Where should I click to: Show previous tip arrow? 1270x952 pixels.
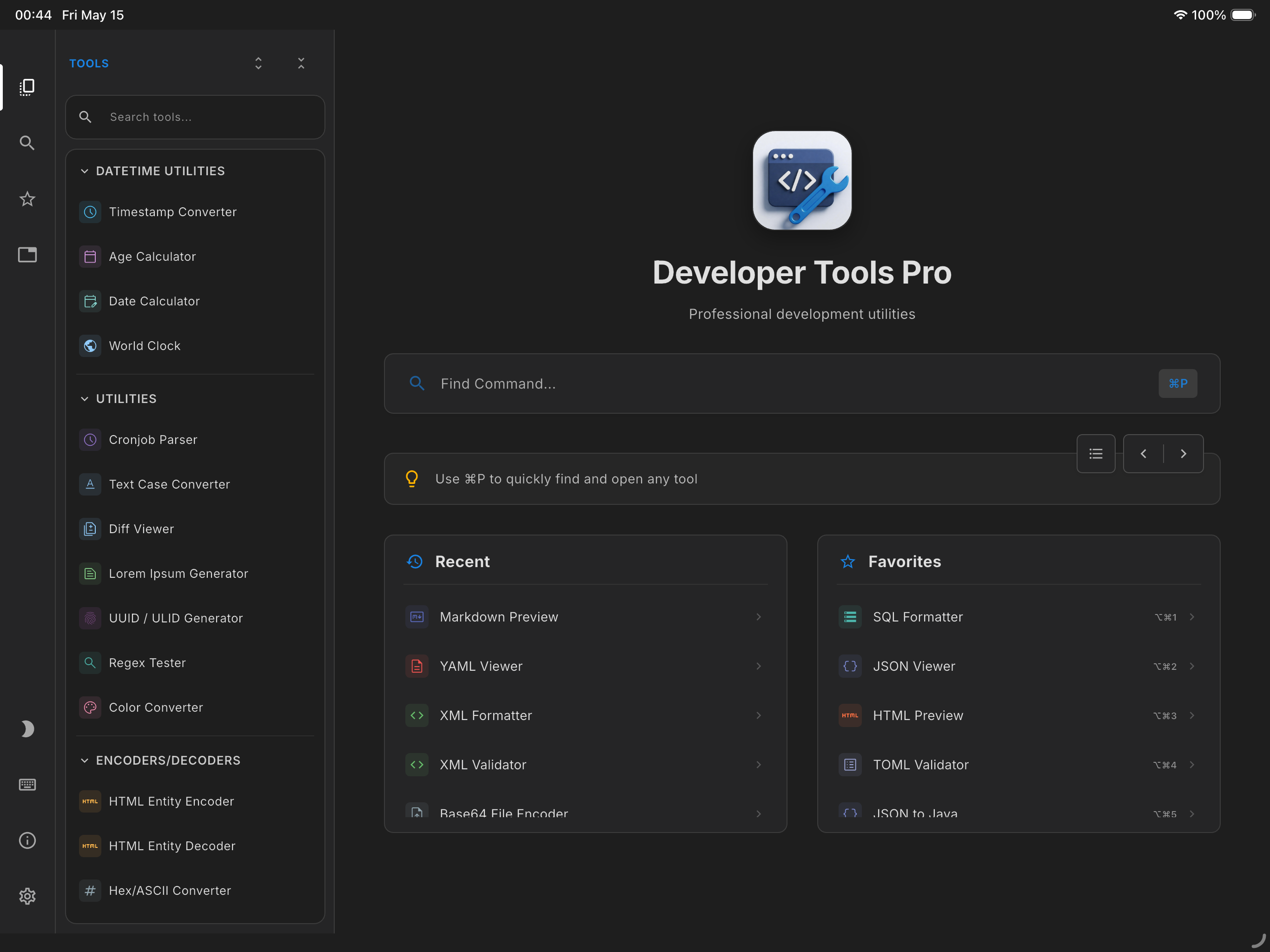1143,454
